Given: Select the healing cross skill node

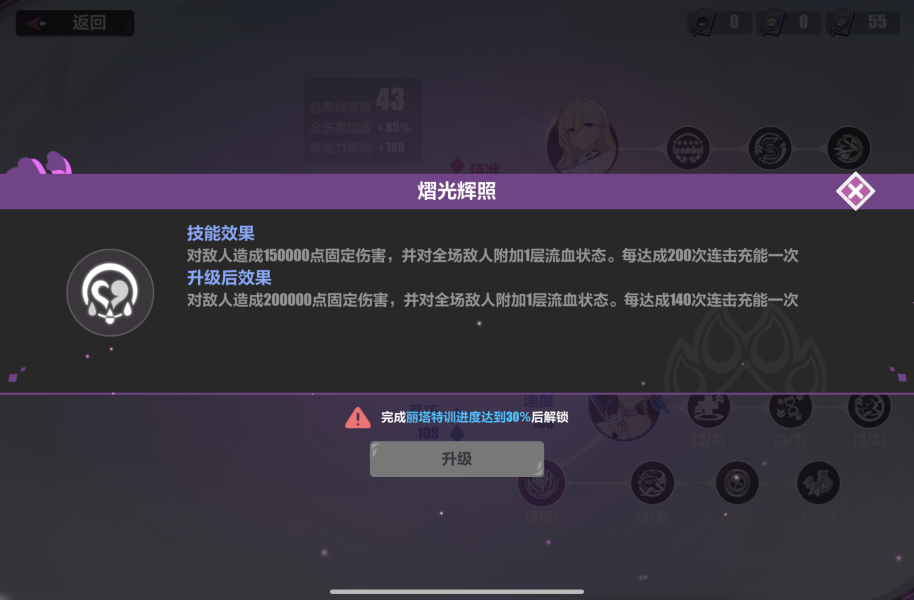Looking at the screenshot, I should click(709, 409).
